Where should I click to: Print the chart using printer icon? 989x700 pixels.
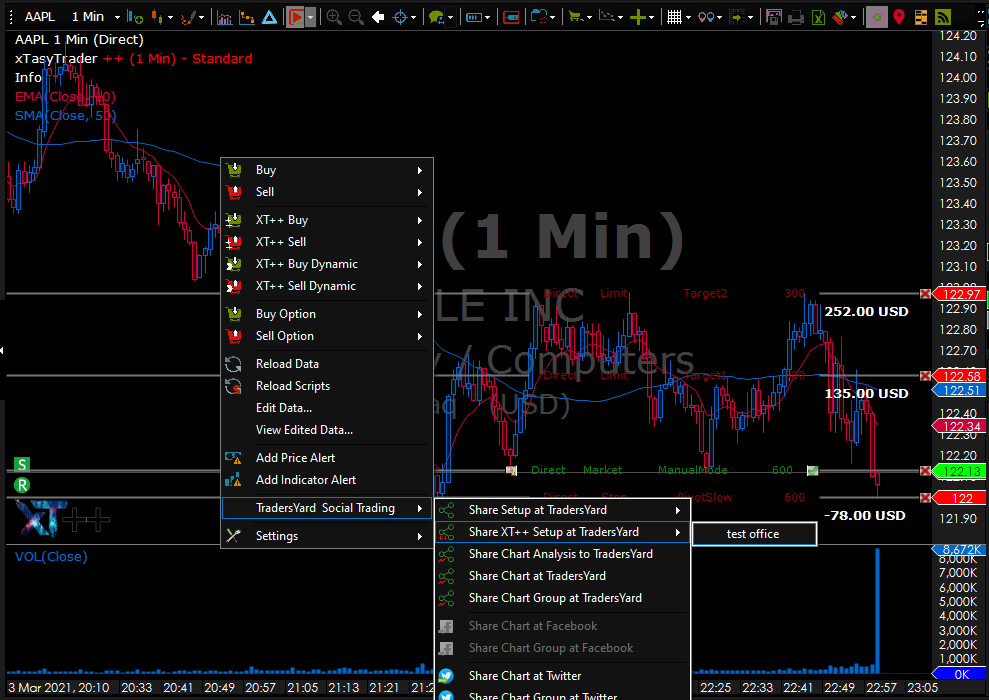pos(796,17)
